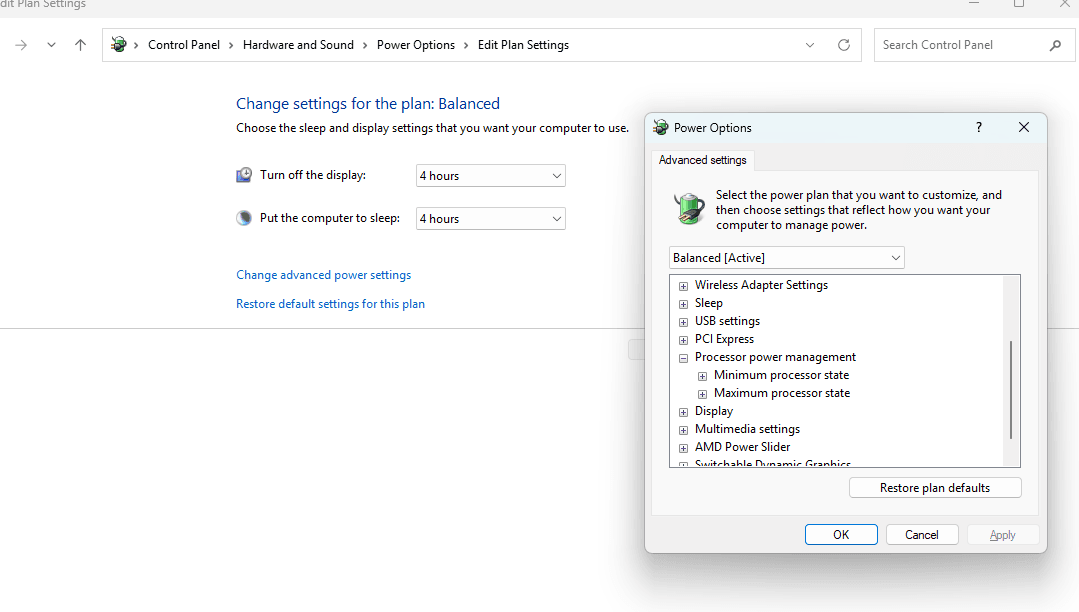Click the Up navigation arrow icon
Viewport: 1079px width, 612px height.
81,45
